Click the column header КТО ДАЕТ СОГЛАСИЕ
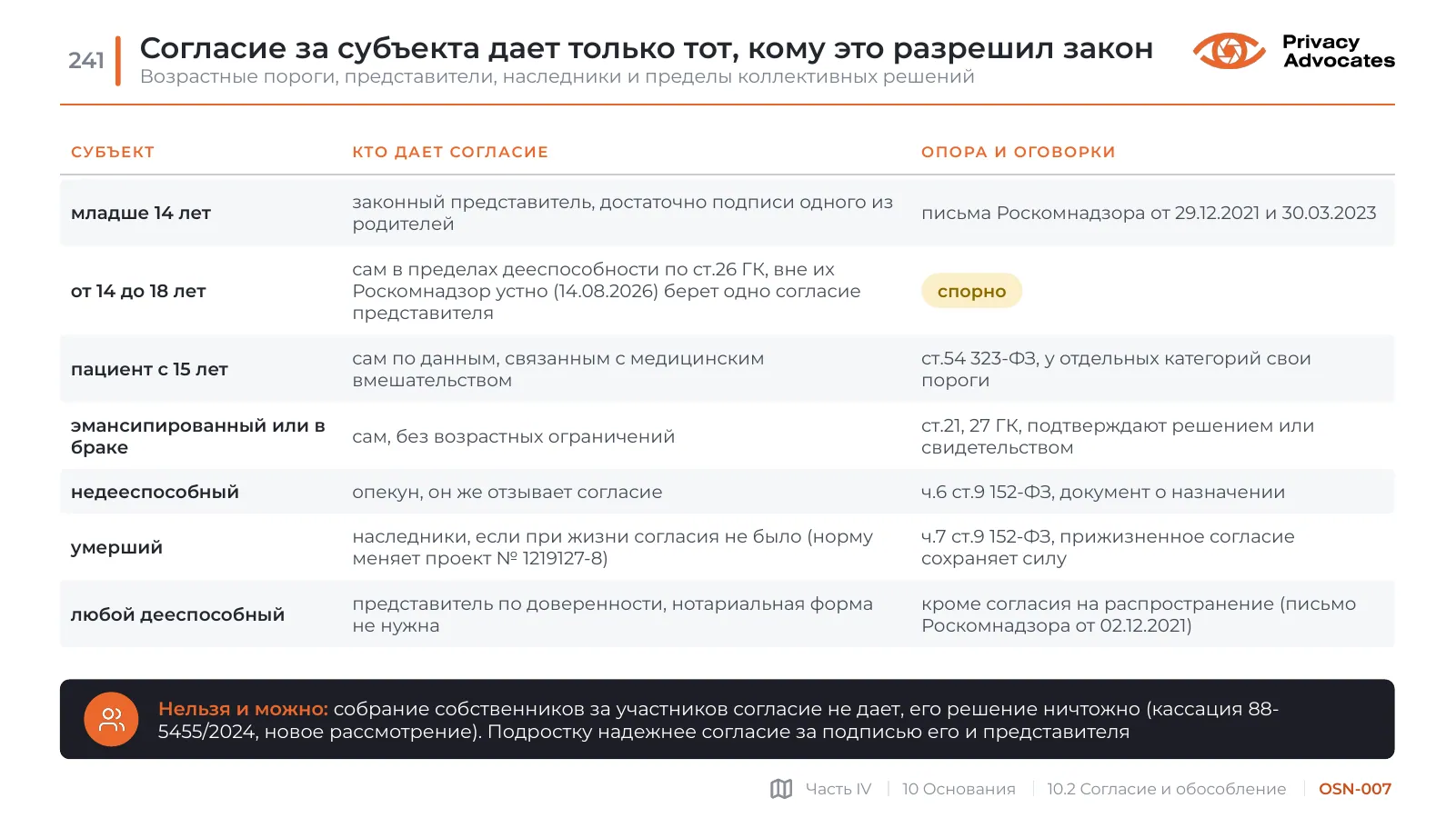The height and width of the screenshot is (818, 1456). coord(450,152)
